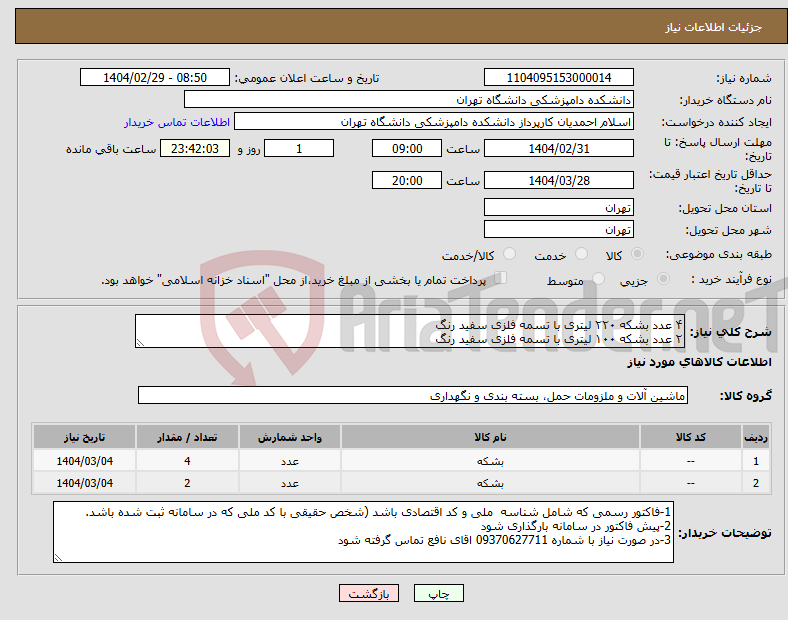Click the price validity time 20:00
The width and height of the screenshot is (788, 620).
(x=407, y=180)
